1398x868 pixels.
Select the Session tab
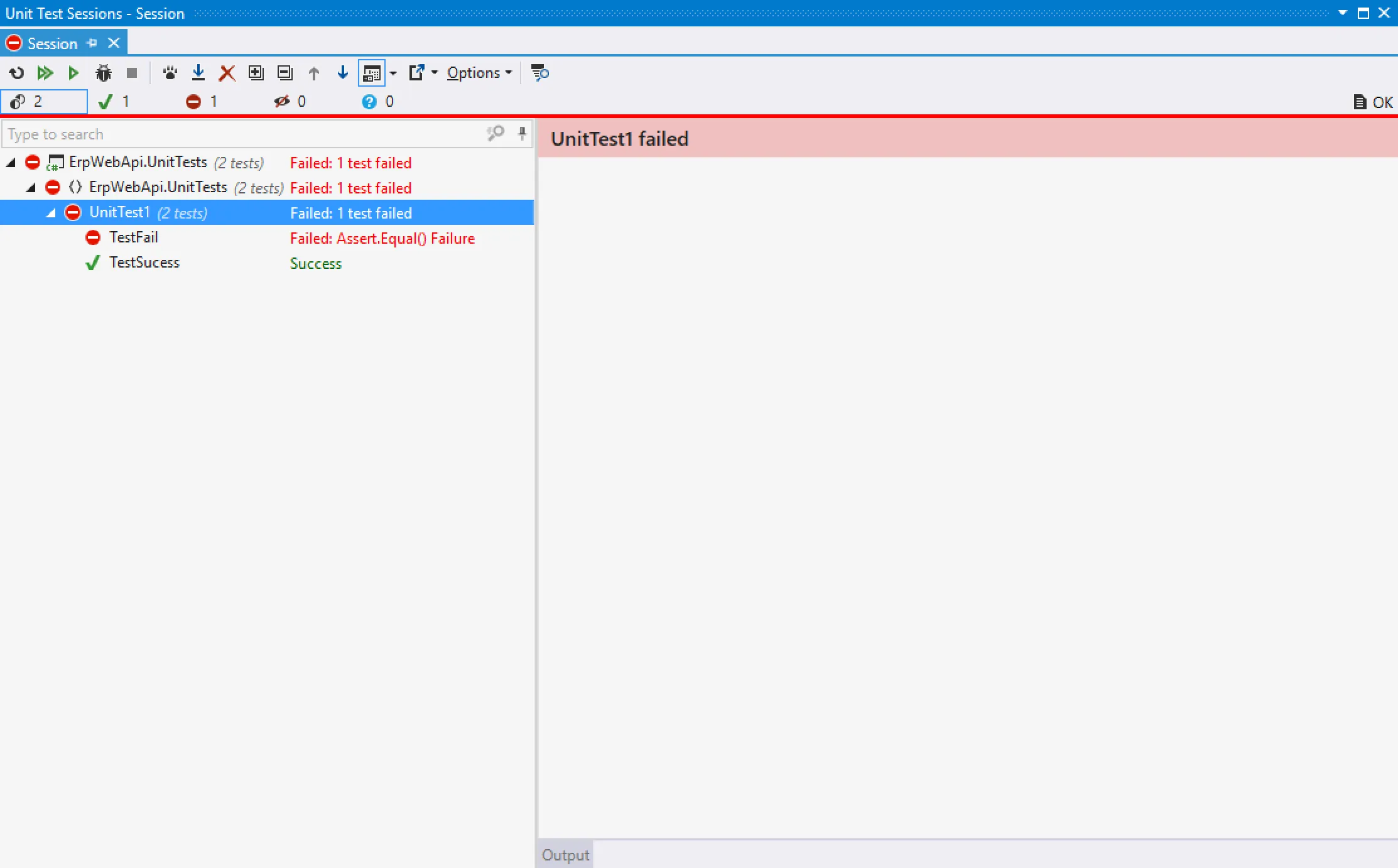[52, 43]
